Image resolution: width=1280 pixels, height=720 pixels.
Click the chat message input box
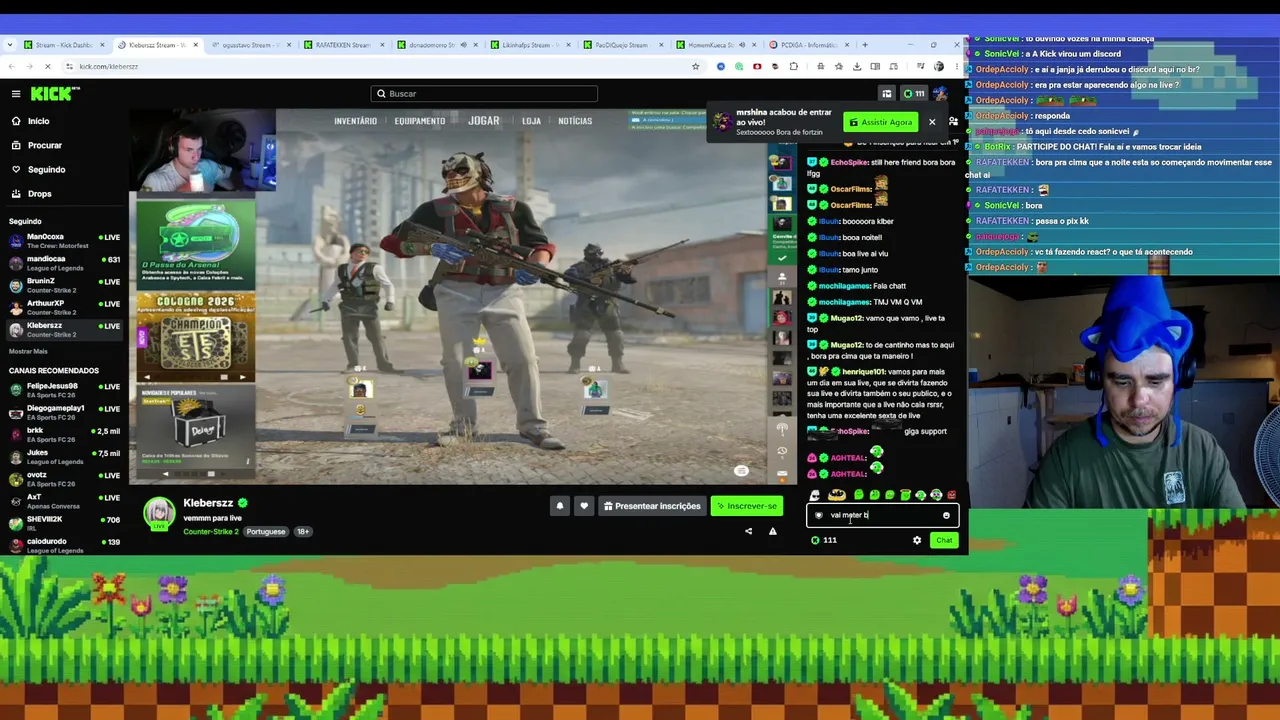point(882,516)
